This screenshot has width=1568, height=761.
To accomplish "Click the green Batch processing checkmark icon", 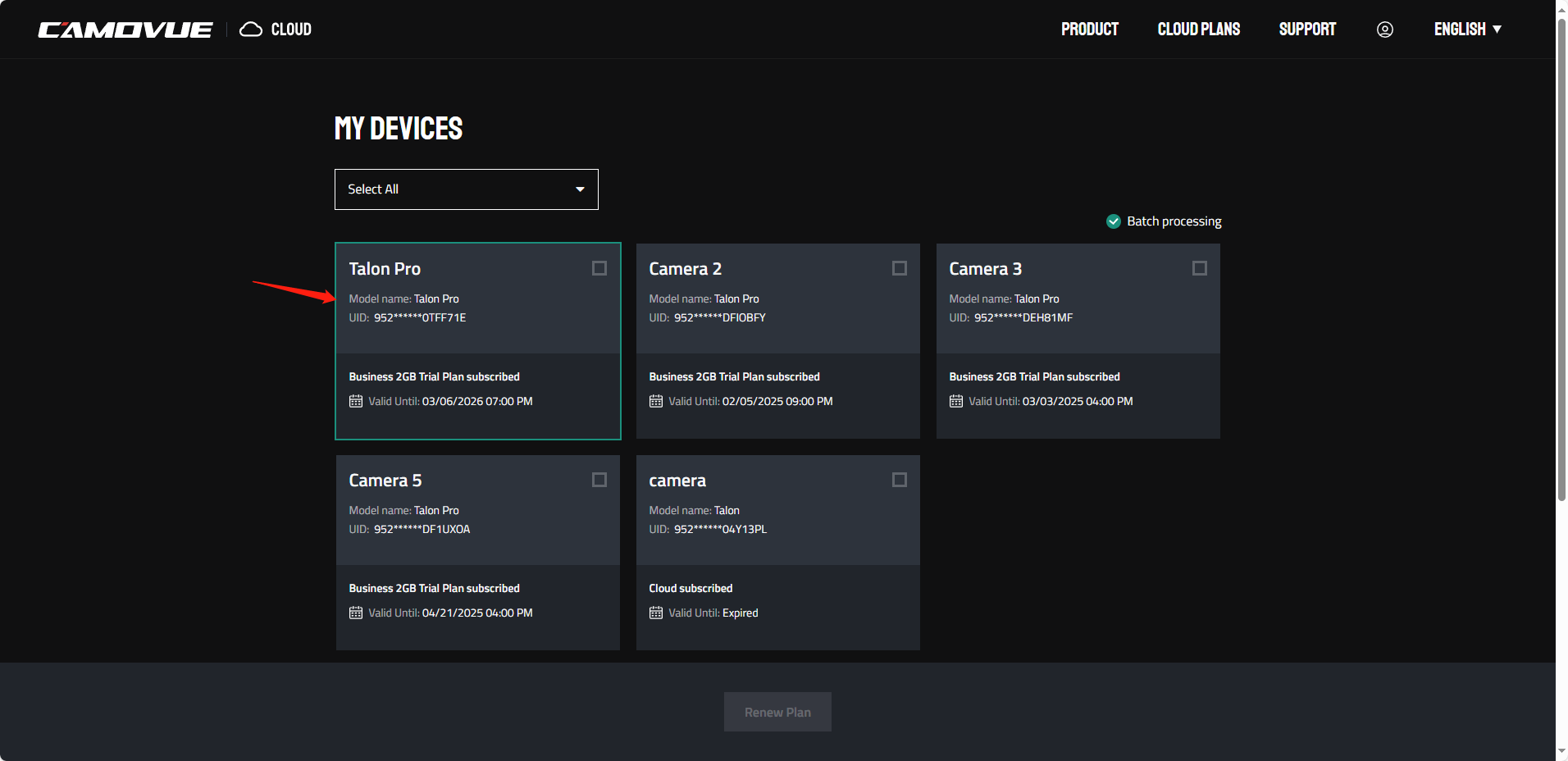I will coord(1114,221).
